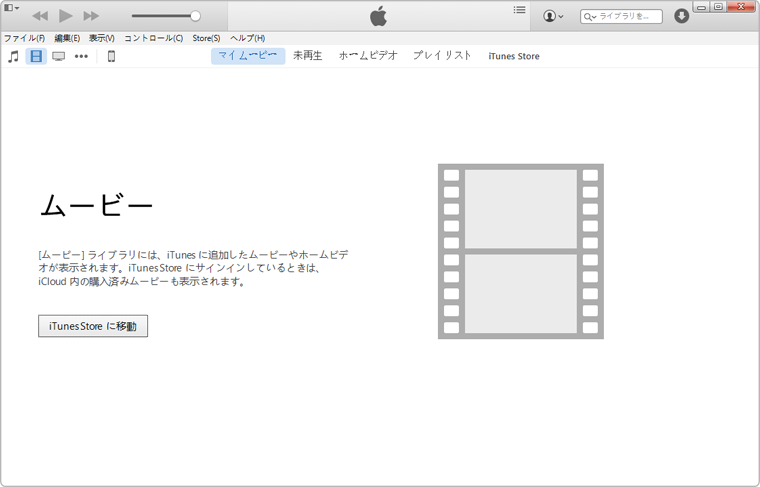Open the three-dot More libraries menu
Screen dimensions: 760x487
tap(81, 57)
